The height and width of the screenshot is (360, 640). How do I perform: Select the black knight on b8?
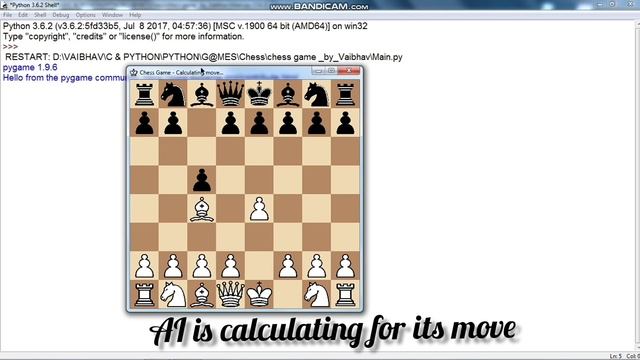tap(173, 94)
